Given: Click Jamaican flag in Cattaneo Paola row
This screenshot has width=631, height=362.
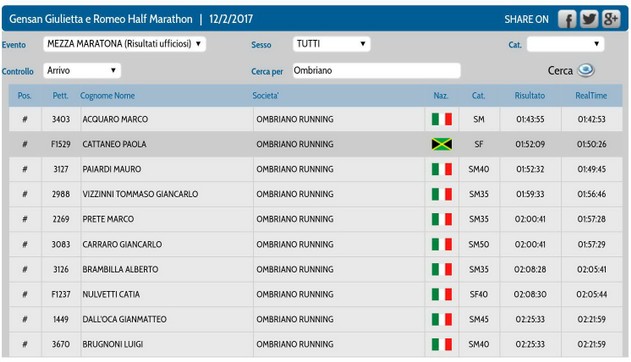Looking at the screenshot, I should [x=441, y=144].
